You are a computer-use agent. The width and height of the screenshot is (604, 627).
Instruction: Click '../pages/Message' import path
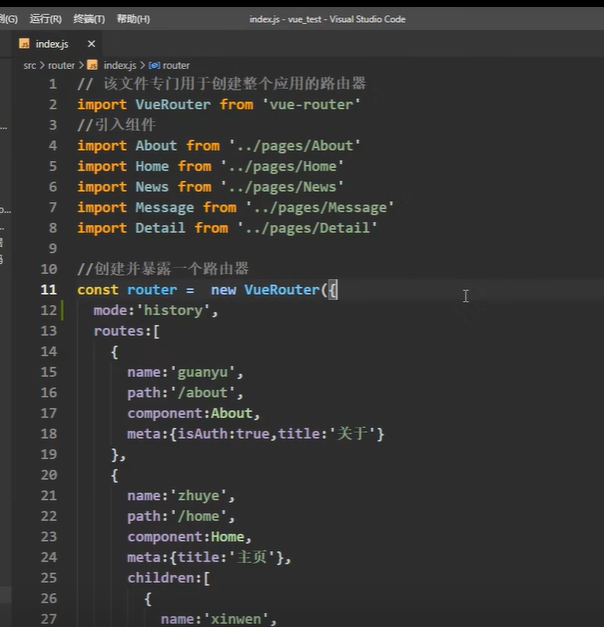tap(320, 208)
